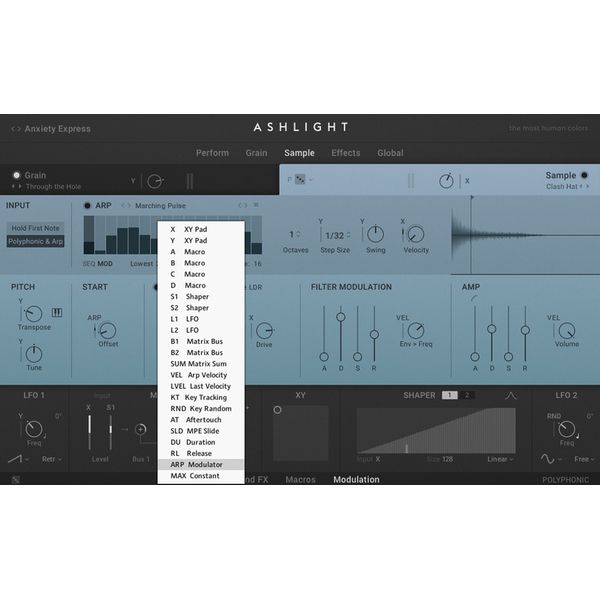The image size is (600, 600).
Task: Click the arp Velocity knob
Action: 416,234
